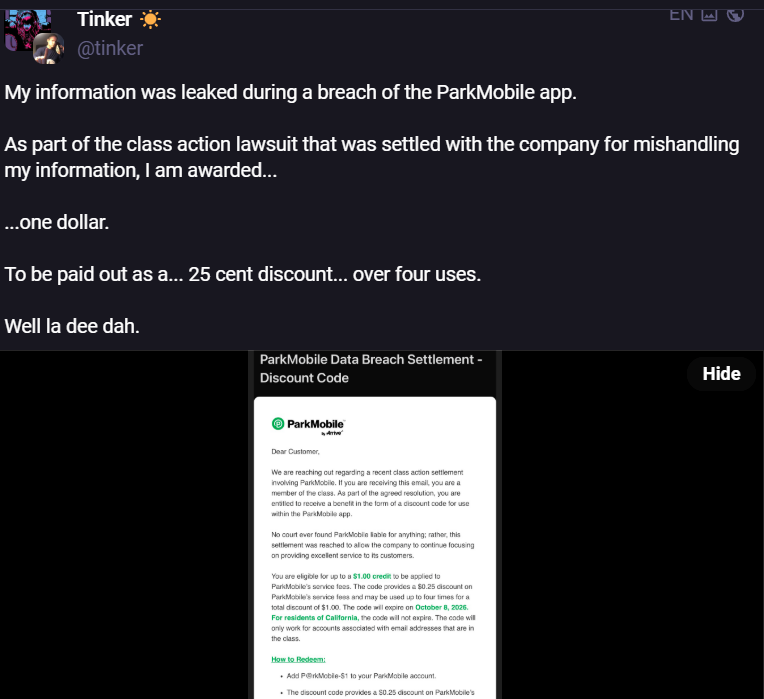Click the post's first line about ParkMobile breach
764x699 pixels.
pyautogui.click(x=291, y=93)
